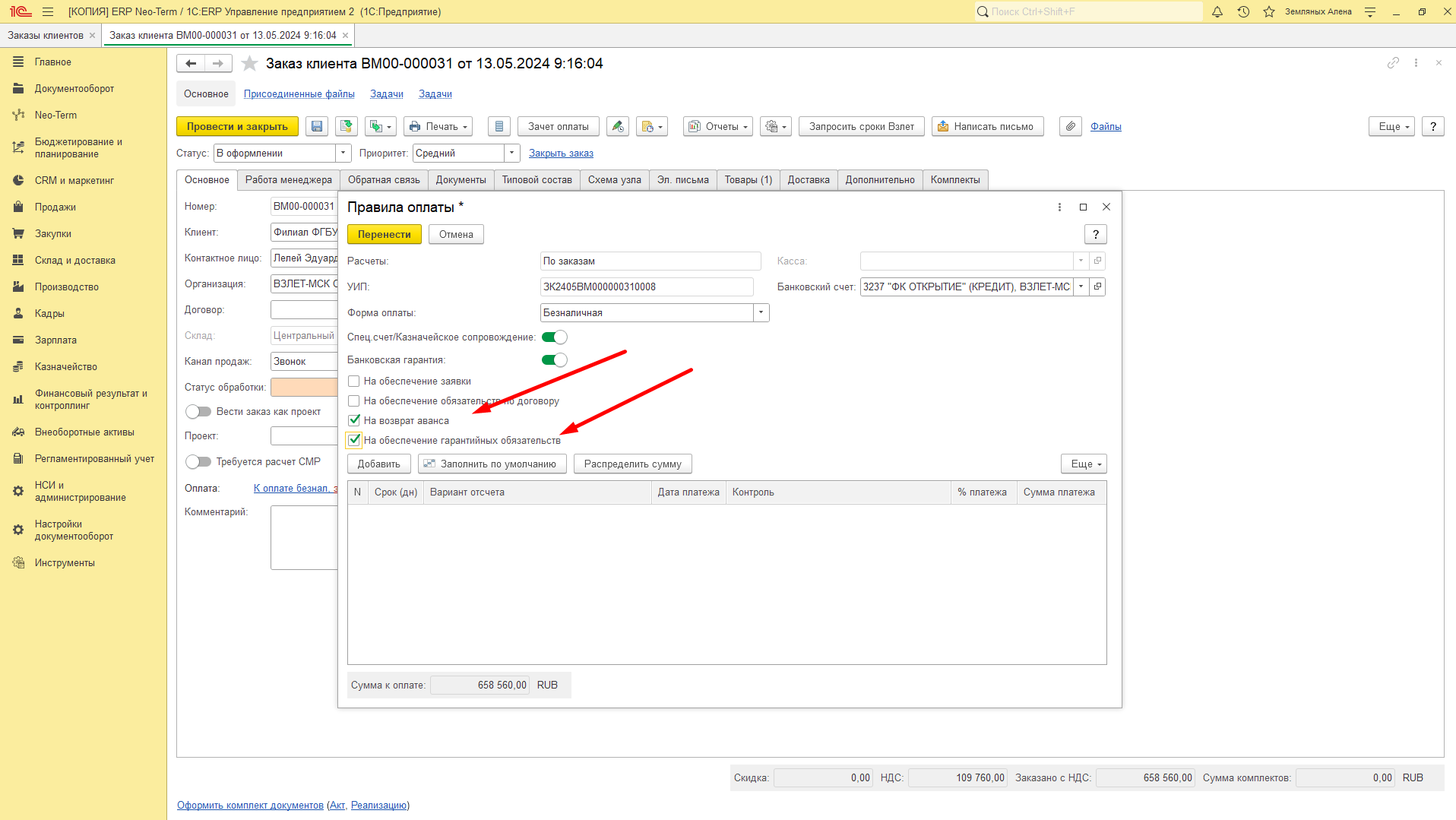This screenshot has height=820, width=1456.
Task: Switch to the Товары (1) tab
Action: 748,179
